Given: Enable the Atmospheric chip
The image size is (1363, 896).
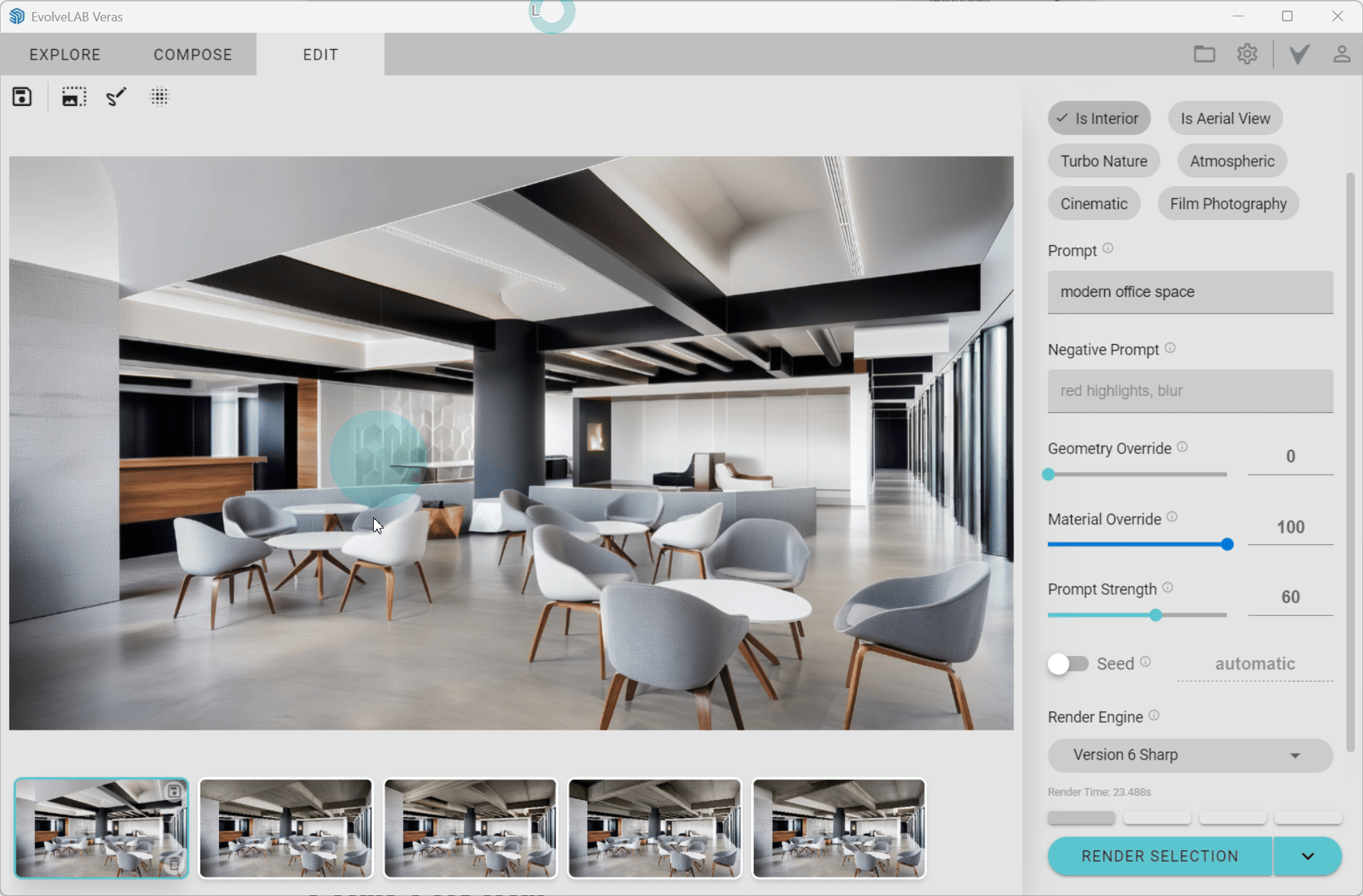Looking at the screenshot, I should pyautogui.click(x=1232, y=161).
